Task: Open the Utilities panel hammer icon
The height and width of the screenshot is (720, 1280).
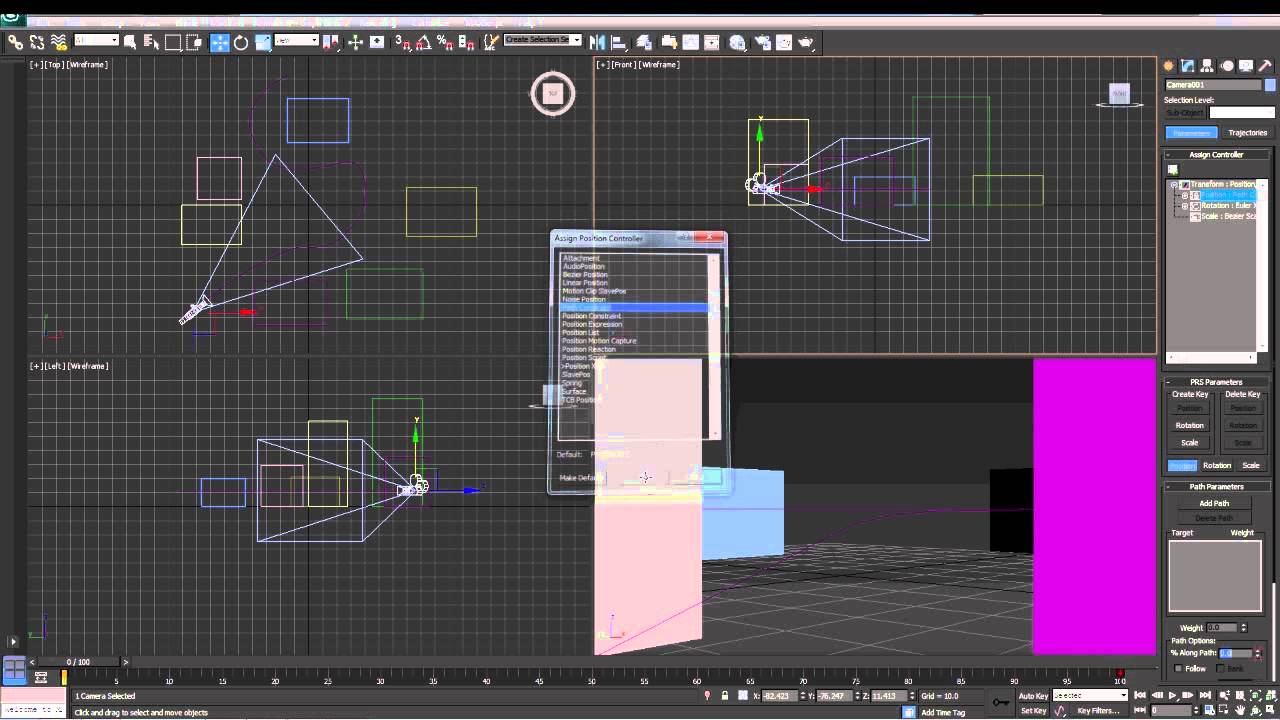Action: [x=1265, y=66]
